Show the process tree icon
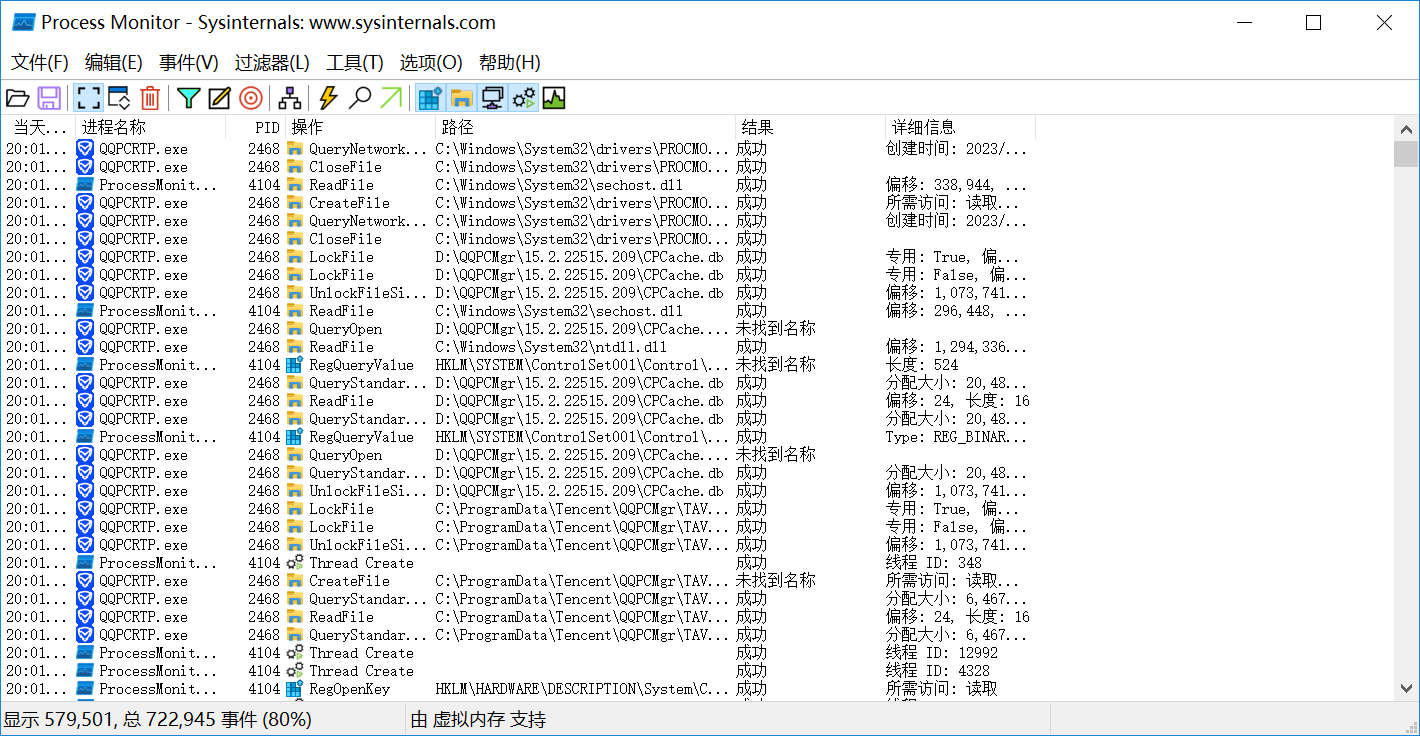This screenshot has height=736, width=1420. 290,98
